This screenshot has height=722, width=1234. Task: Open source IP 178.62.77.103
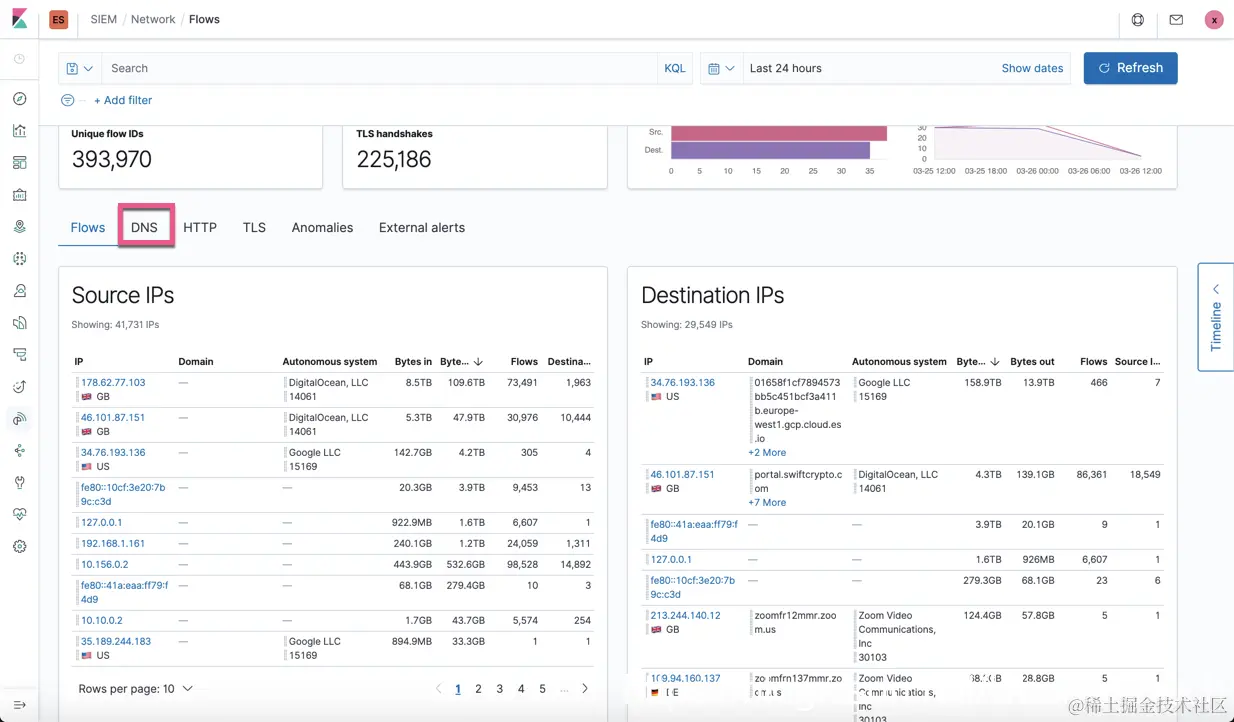pos(113,383)
